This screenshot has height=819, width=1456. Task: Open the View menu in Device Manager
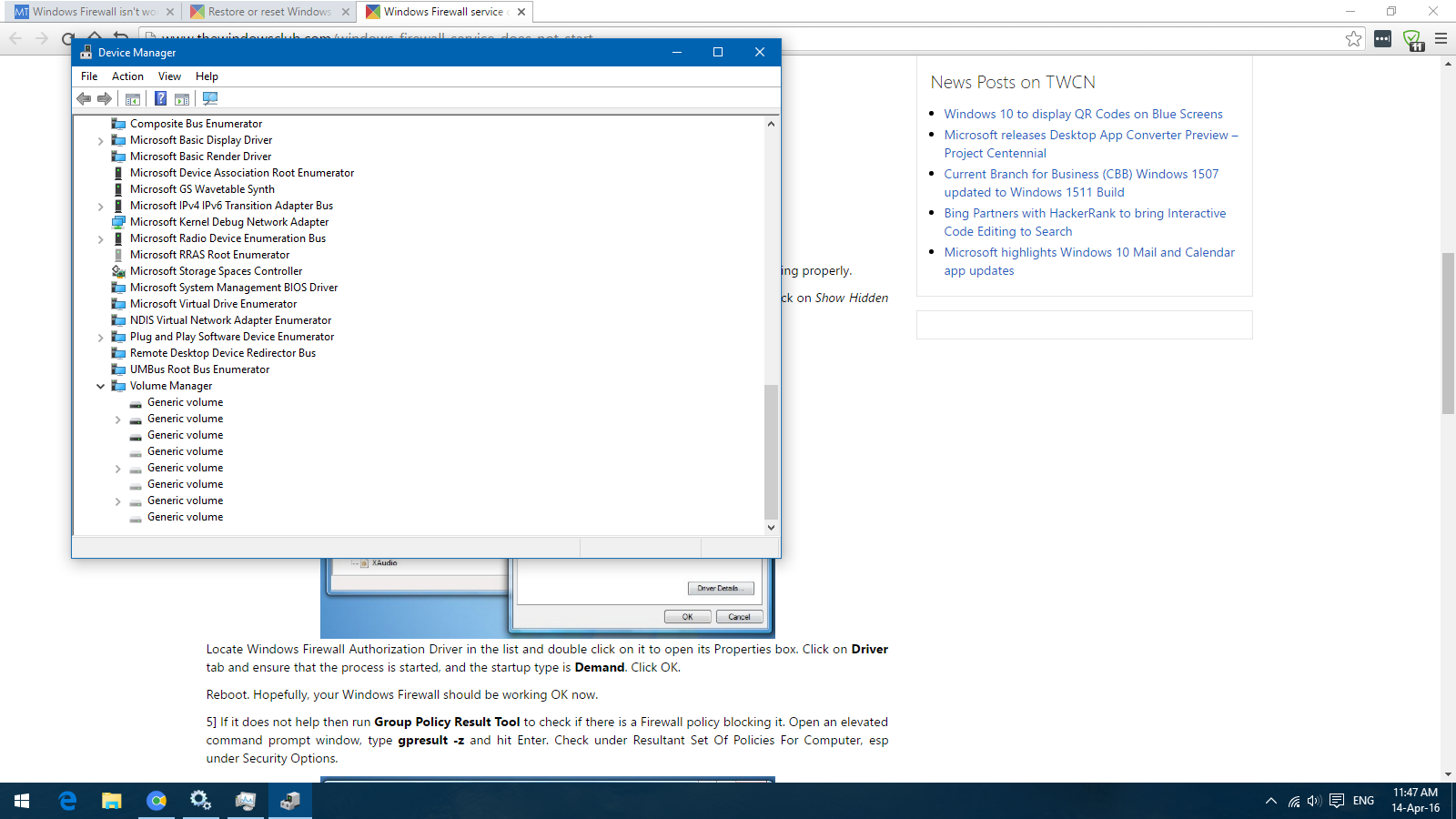[x=169, y=76]
